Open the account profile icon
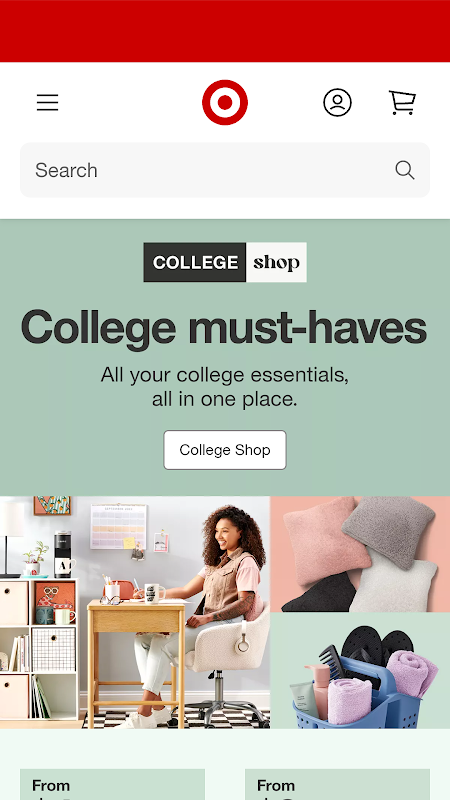 click(x=337, y=103)
